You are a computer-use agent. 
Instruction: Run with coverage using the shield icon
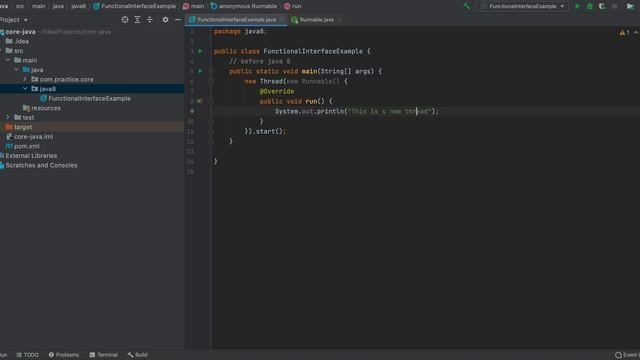602,6
